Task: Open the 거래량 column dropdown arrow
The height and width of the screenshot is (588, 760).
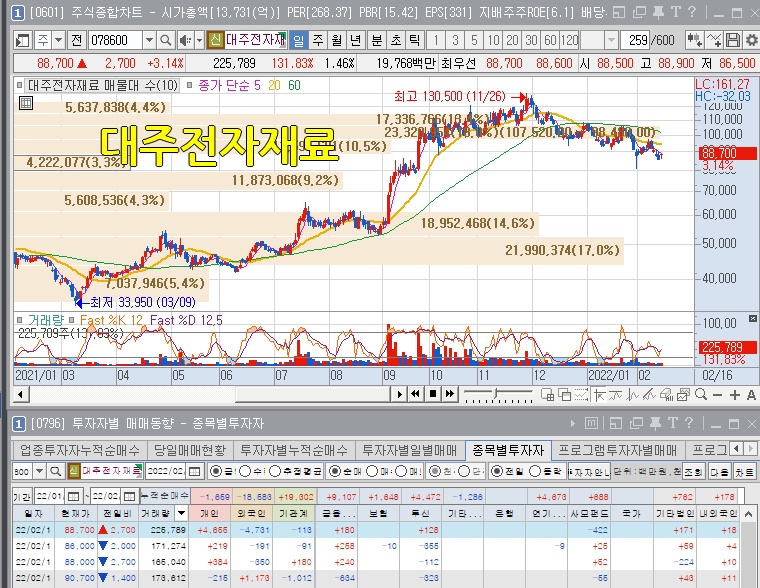Action: [181, 513]
